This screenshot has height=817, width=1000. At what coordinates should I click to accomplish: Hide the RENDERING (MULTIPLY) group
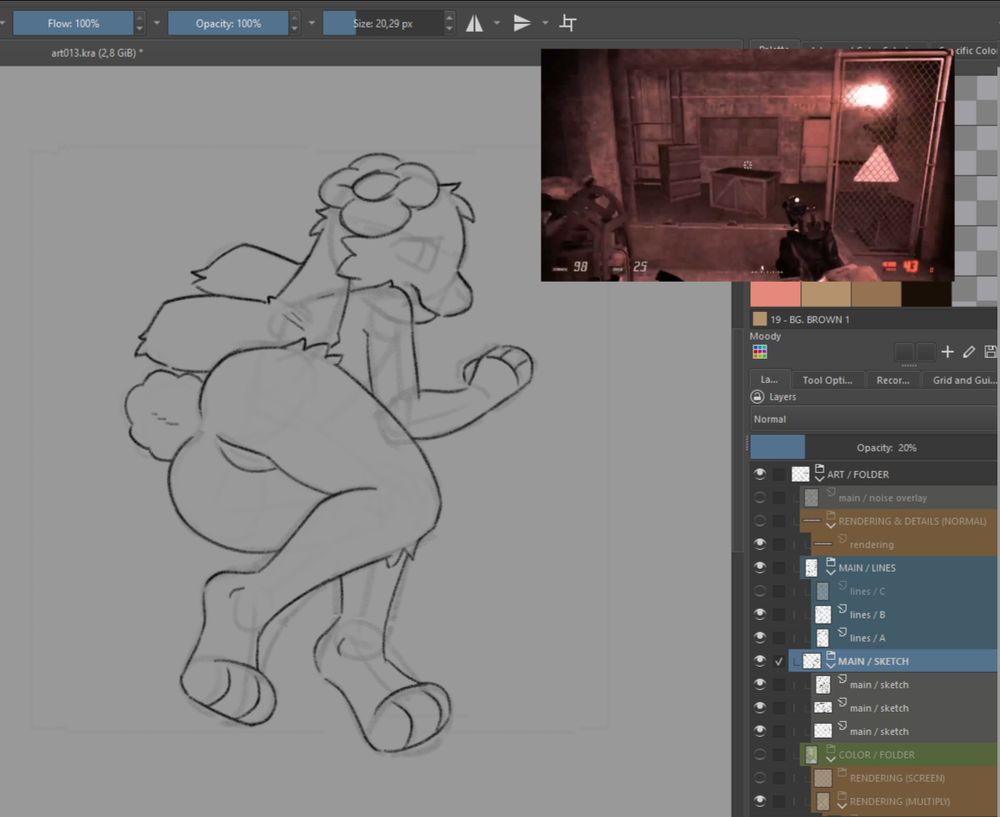click(x=760, y=801)
